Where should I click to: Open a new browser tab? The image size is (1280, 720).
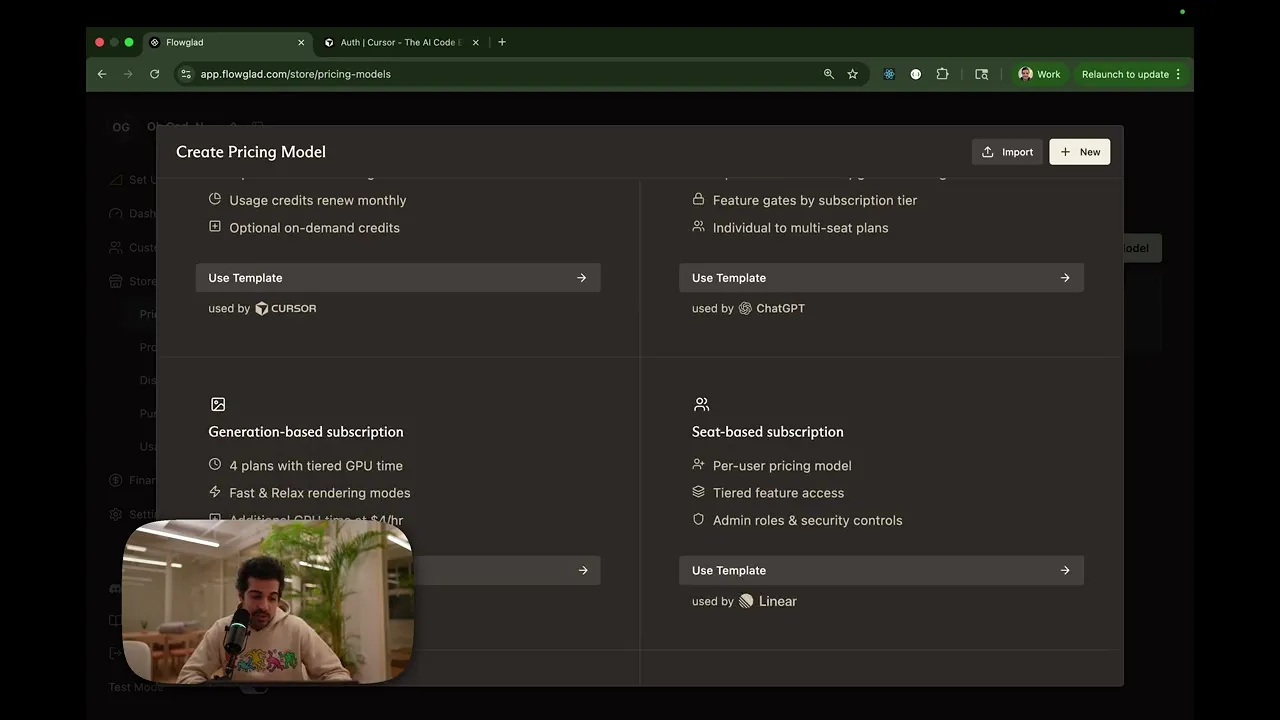pos(502,42)
